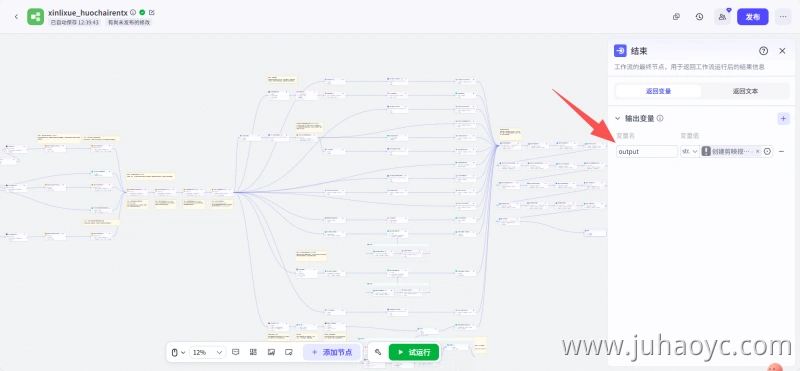The height and width of the screenshot is (371, 800).
Task: Click the comment icon in bottom toolbar
Action: coord(236,352)
